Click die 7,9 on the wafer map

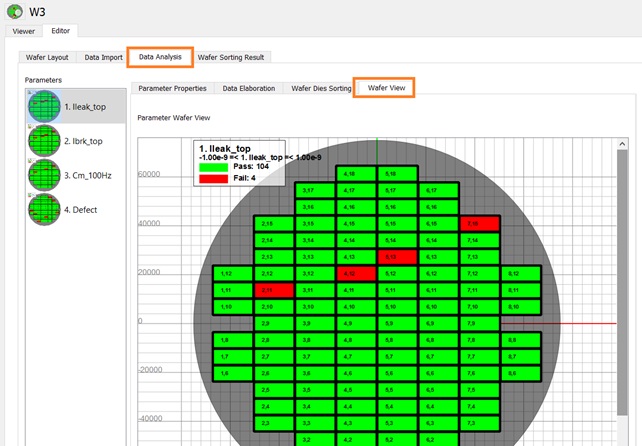(x=480, y=323)
